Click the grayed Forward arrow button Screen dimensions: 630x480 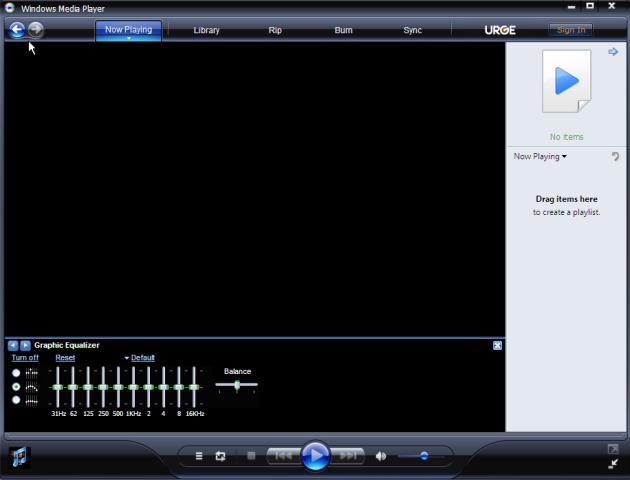[36, 29]
